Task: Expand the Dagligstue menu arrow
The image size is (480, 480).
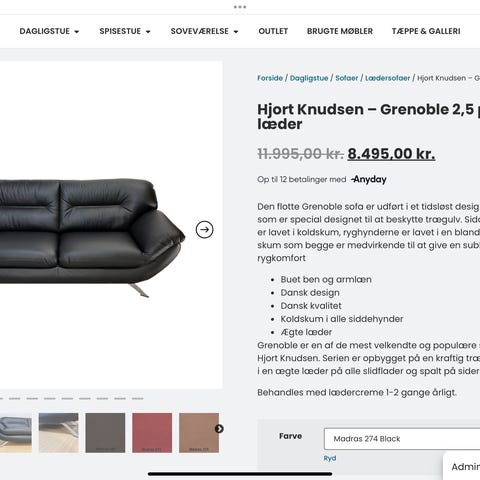Action: [77, 32]
